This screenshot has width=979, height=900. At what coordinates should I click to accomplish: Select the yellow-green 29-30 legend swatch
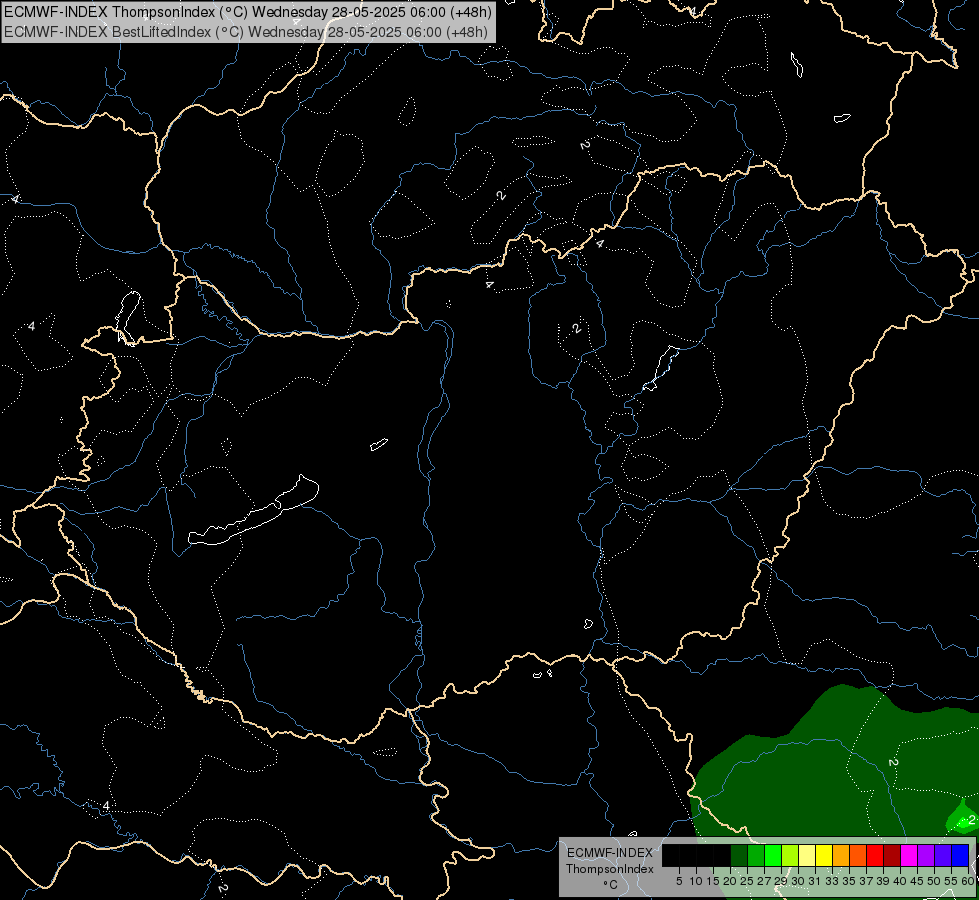[x=790, y=855]
